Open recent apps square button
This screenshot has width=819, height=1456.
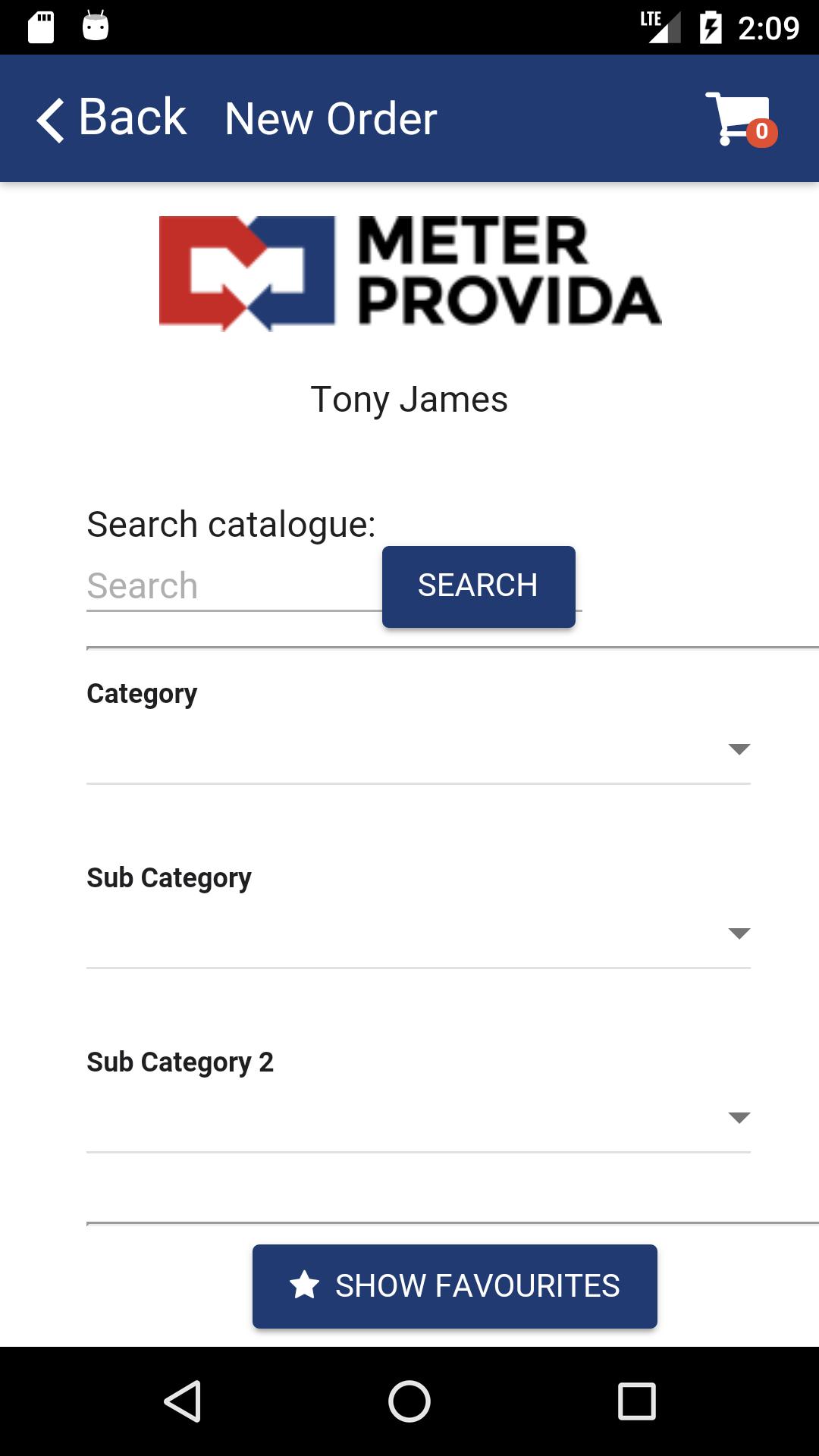click(637, 1401)
